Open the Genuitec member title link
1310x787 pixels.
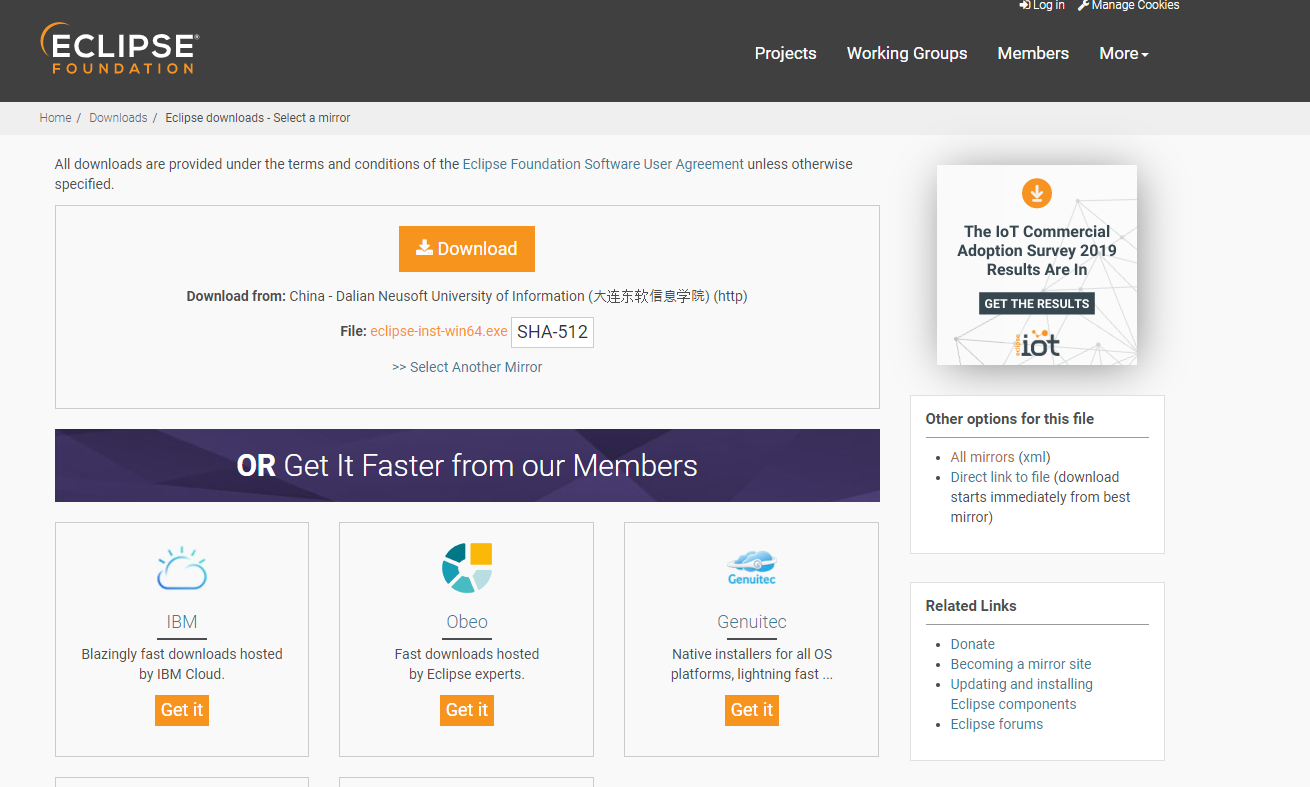[x=752, y=622]
